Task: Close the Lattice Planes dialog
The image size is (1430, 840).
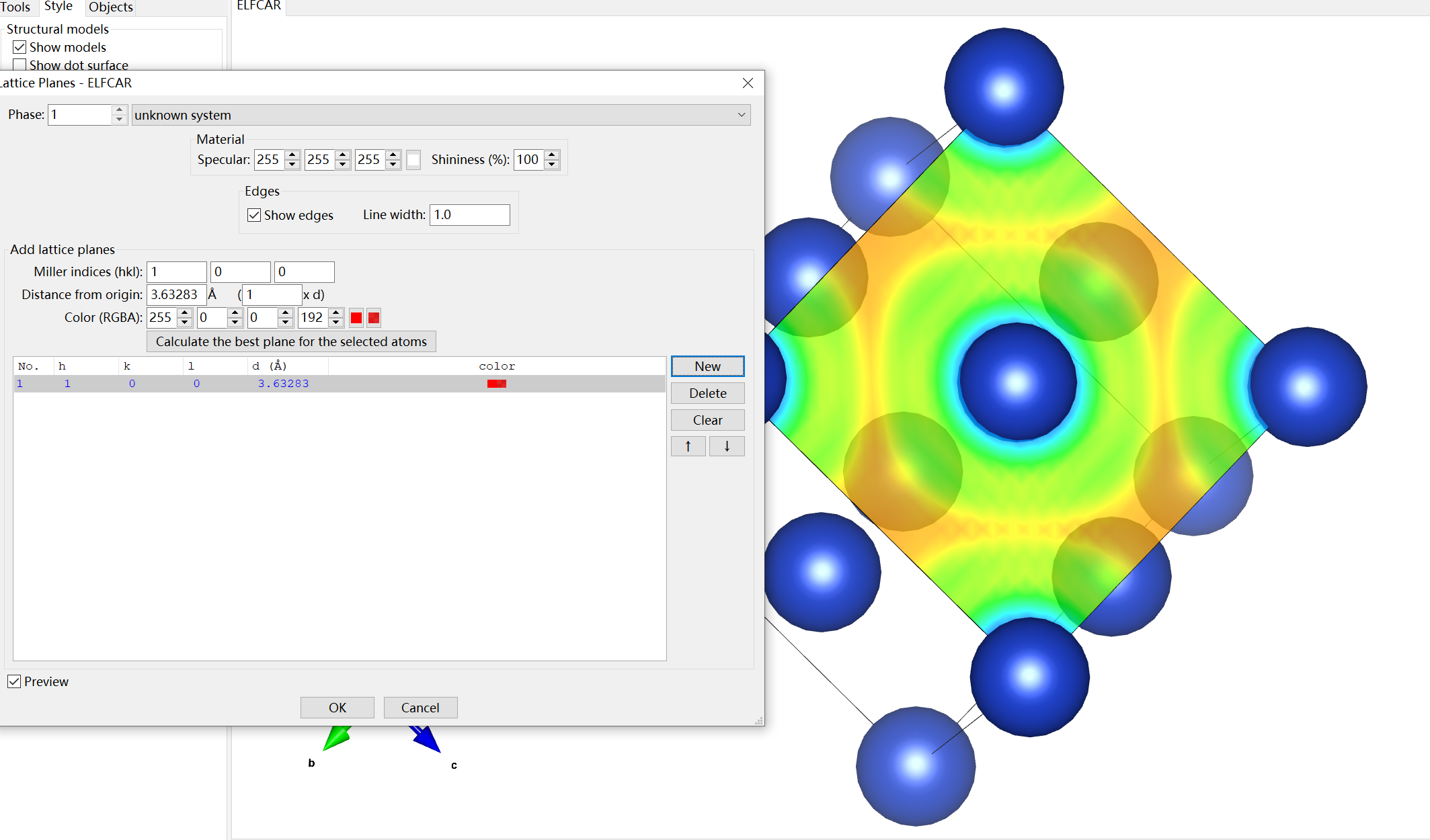Action: pos(748,83)
